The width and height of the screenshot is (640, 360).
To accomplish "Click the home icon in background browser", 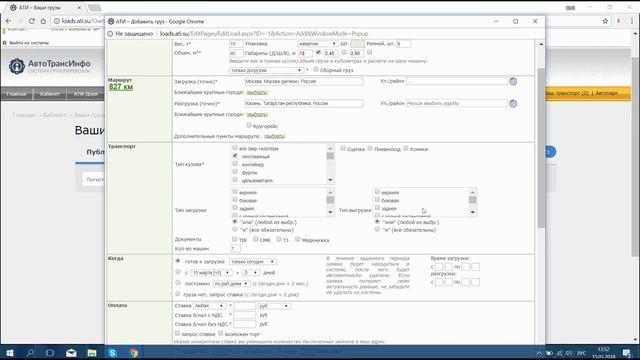I will pos(43,21).
